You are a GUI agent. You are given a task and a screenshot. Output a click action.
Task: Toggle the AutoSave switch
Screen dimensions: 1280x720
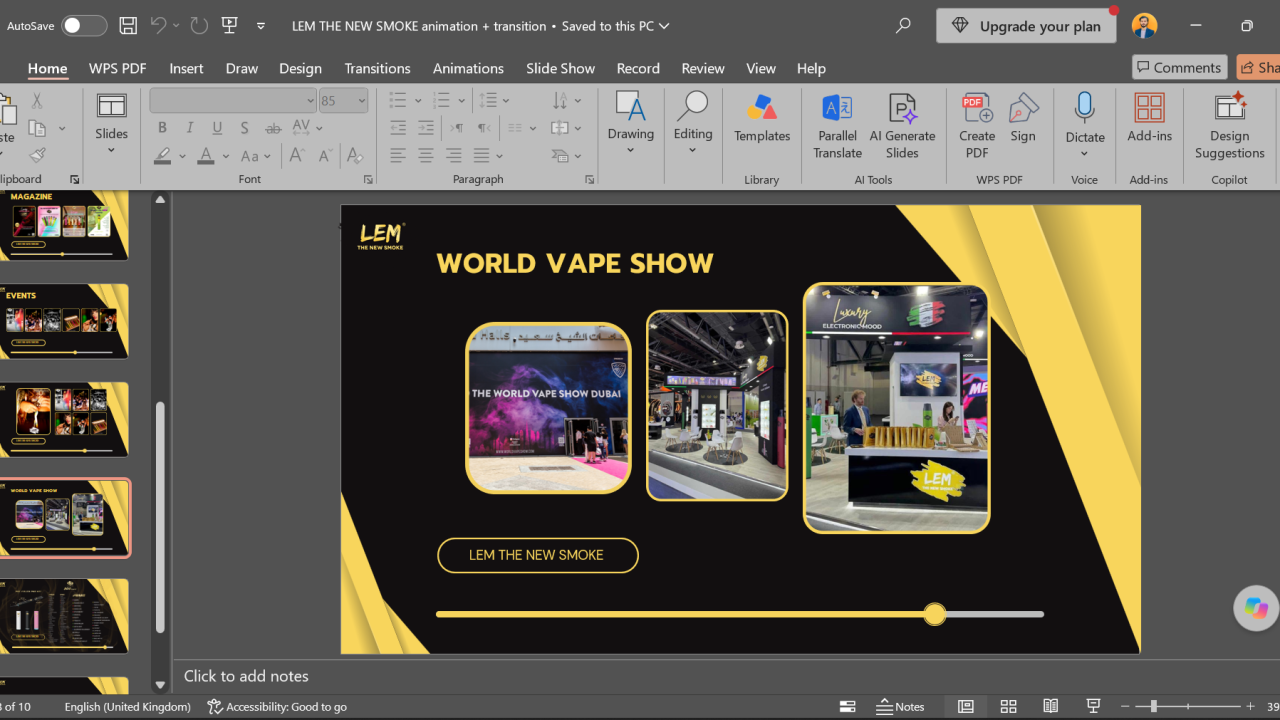point(84,26)
